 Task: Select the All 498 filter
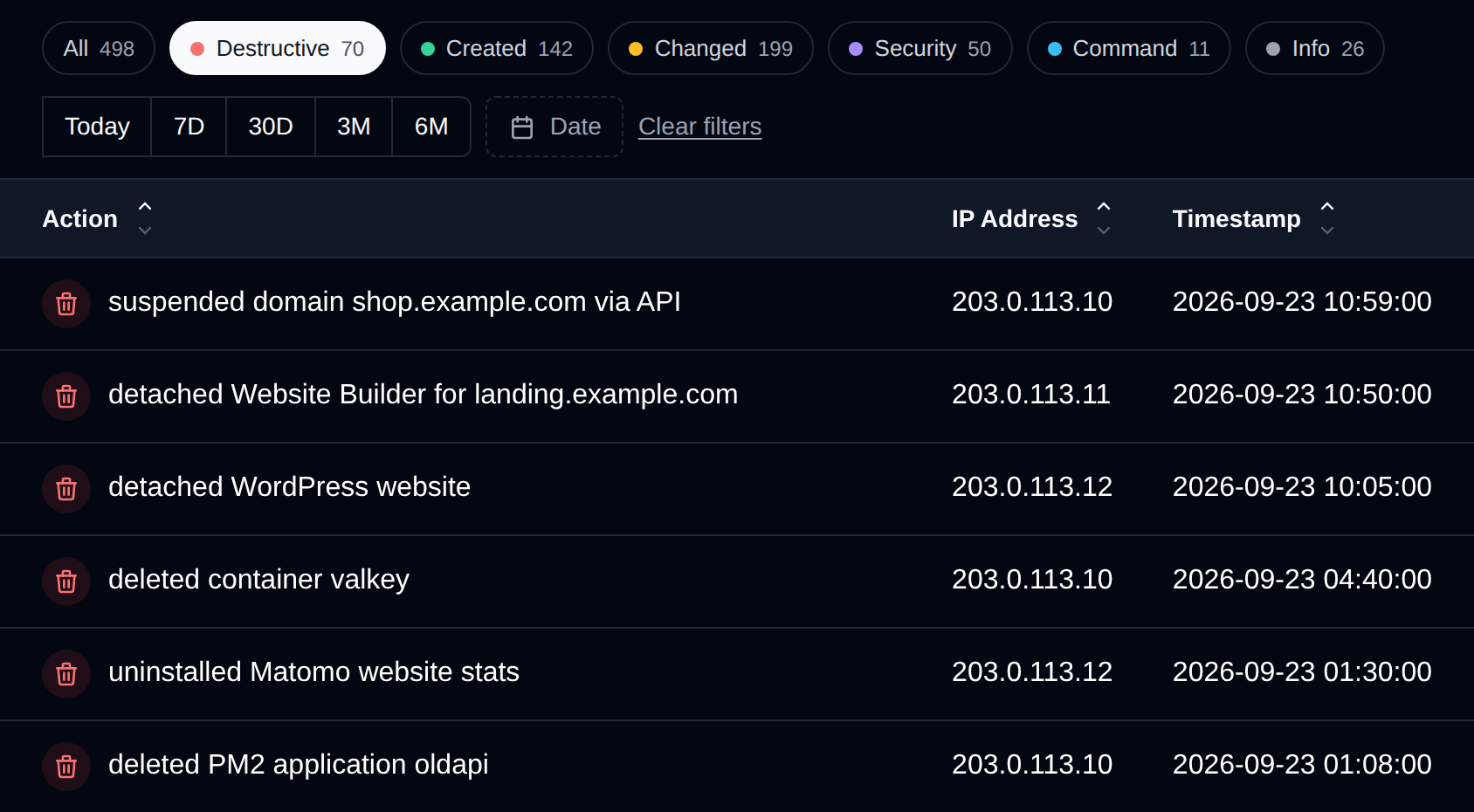(x=99, y=48)
